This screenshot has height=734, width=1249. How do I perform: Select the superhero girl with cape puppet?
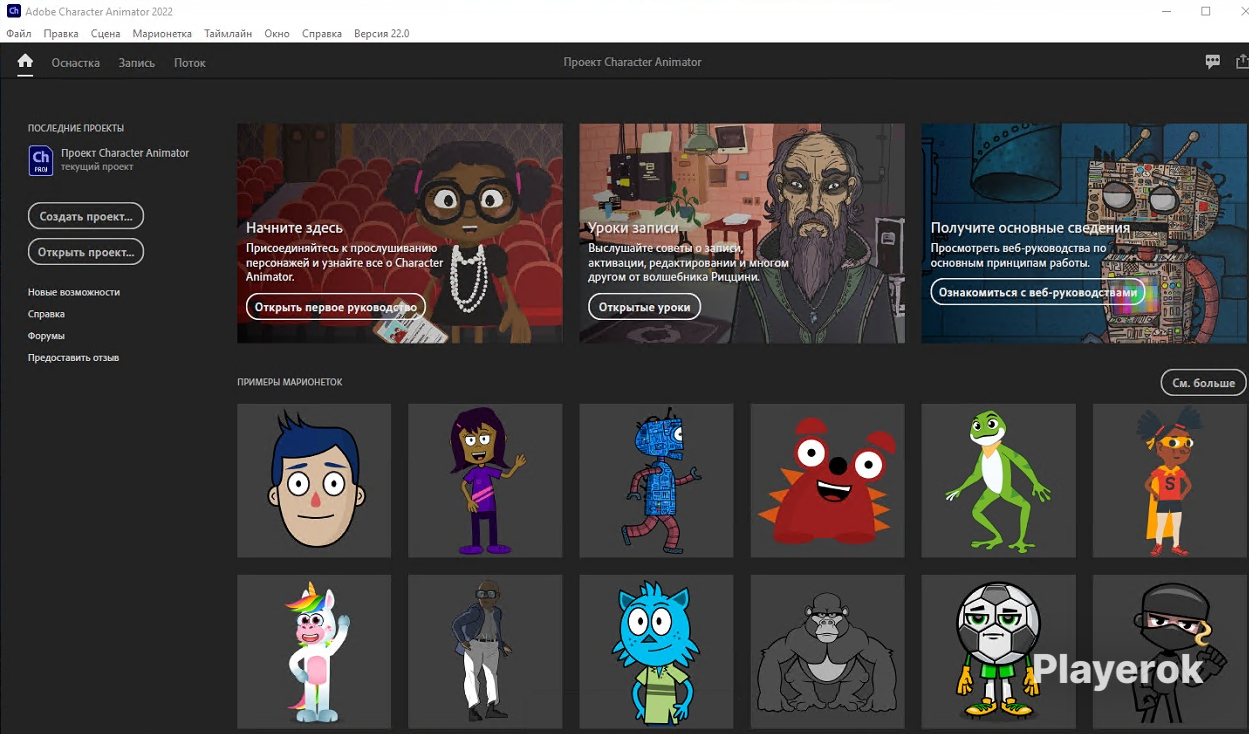pos(1170,480)
